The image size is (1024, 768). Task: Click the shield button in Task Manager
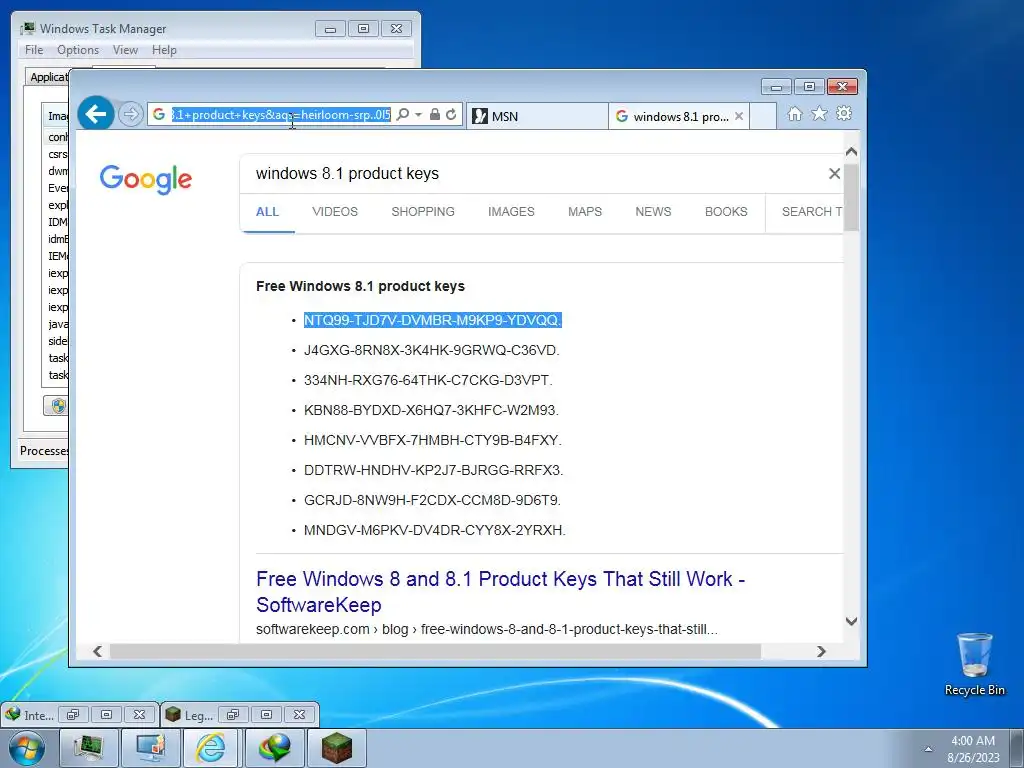[57, 406]
